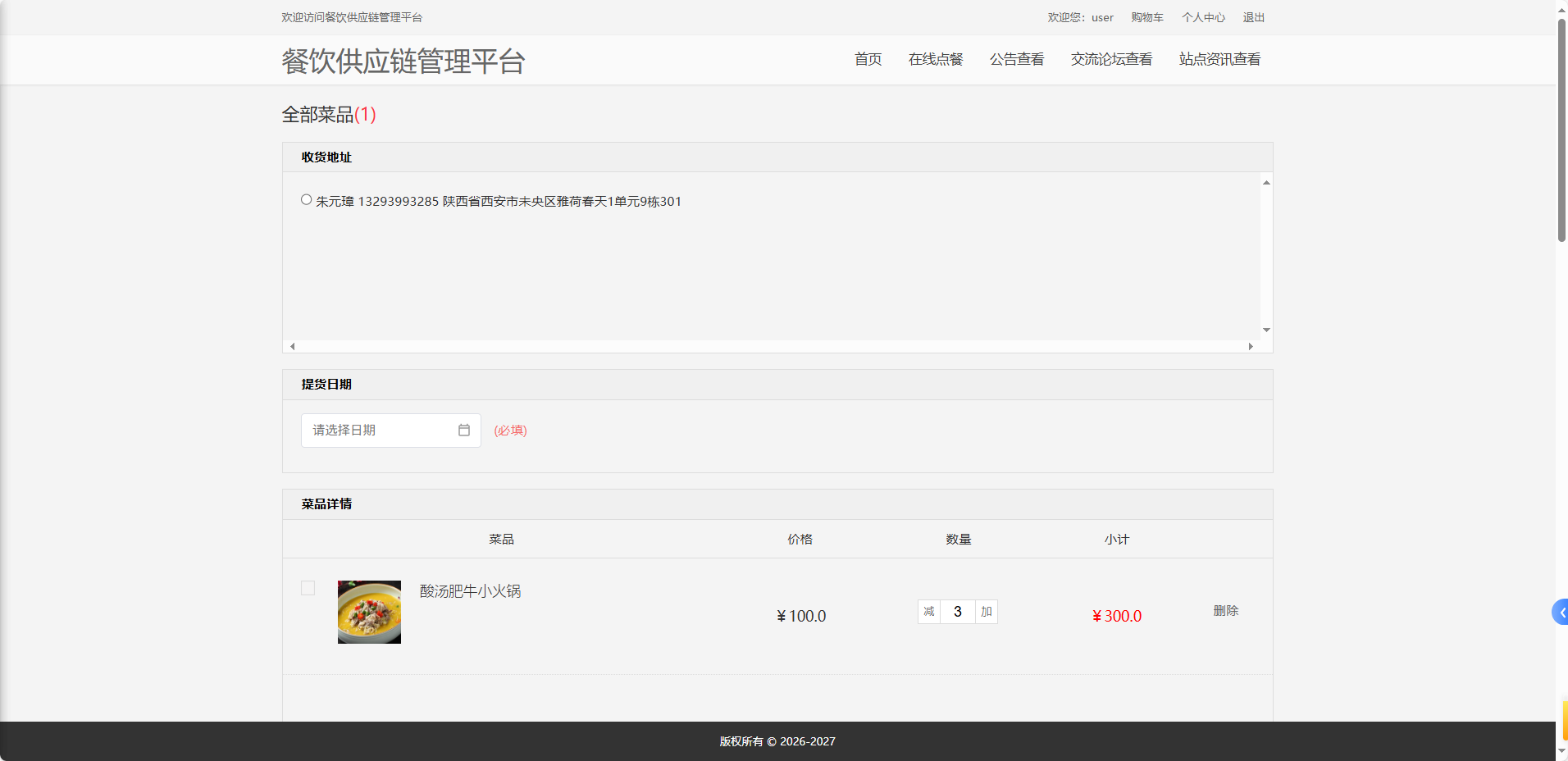The width and height of the screenshot is (1568, 761).
Task: Click the left arrow of the horizontal scrollbar
Action: 290,346
